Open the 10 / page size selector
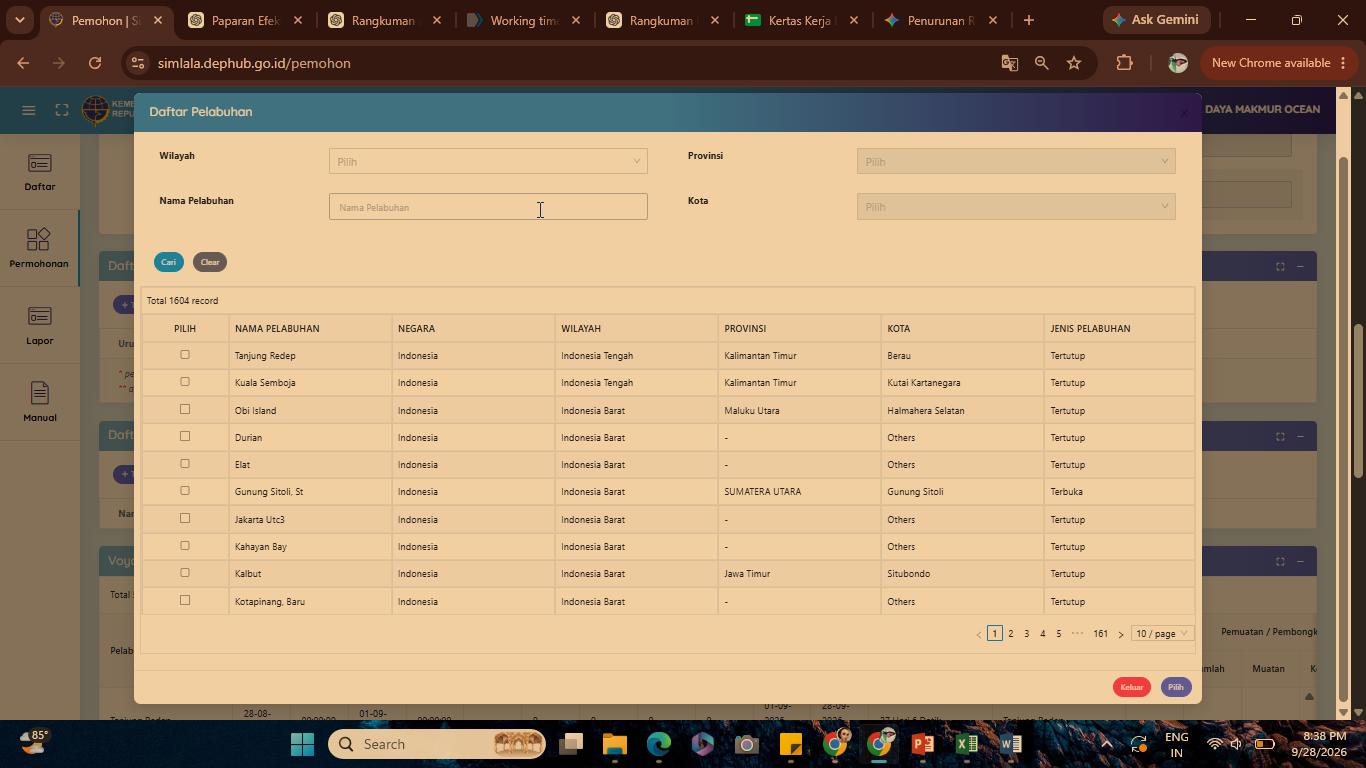This screenshot has width=1366, height=768. pos(1162,633)
